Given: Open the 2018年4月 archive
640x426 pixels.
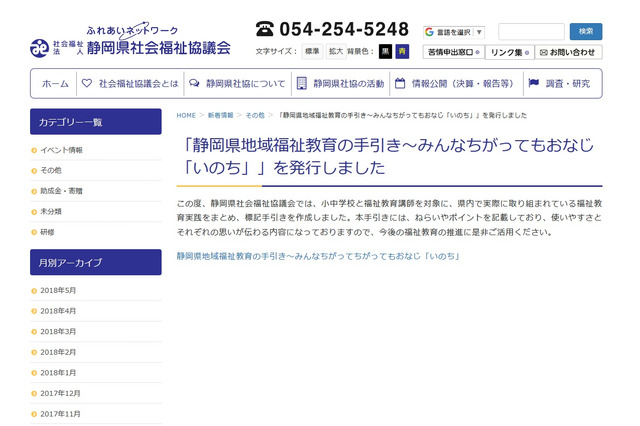Looking at the screenshot, I should pos(58,311).
